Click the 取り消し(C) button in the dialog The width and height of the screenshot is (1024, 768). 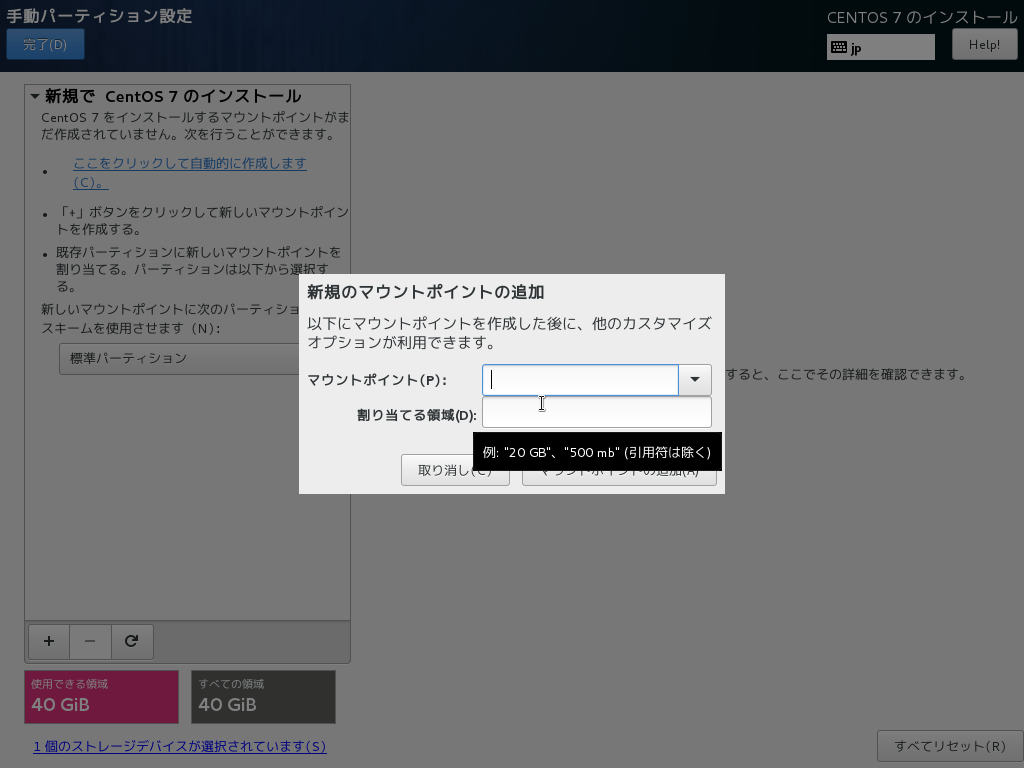click(x=456, y=470)
